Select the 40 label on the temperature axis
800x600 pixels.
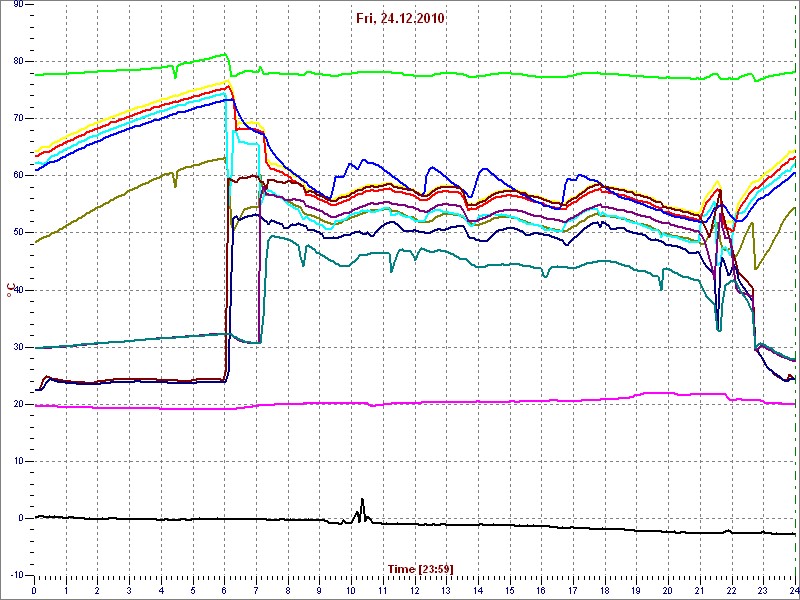pyautogui.click(x=18, y=290)
